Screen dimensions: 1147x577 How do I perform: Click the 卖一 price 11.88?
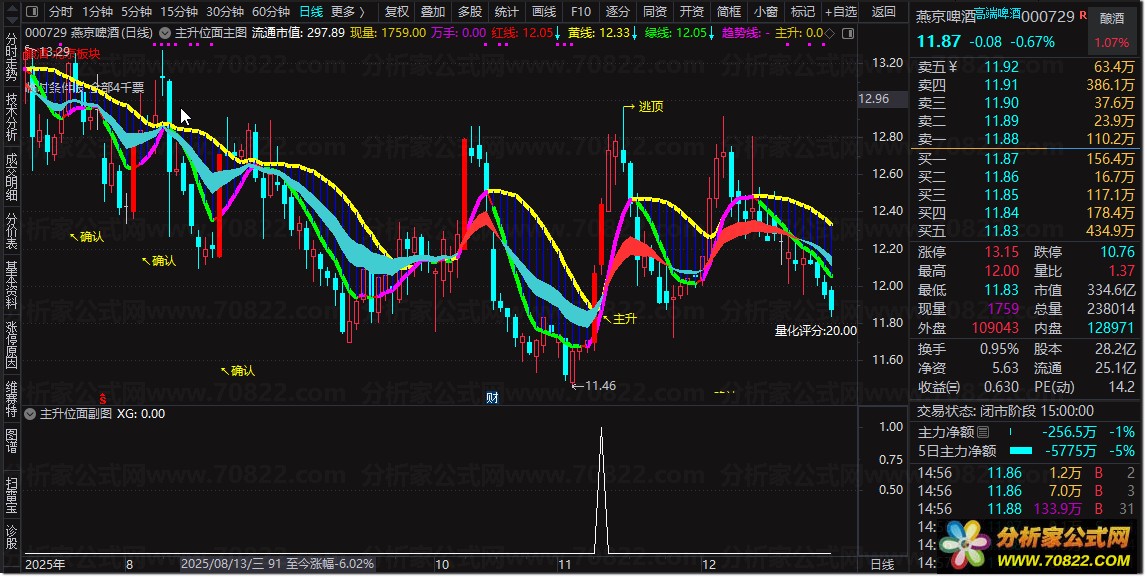(1001, 139)
